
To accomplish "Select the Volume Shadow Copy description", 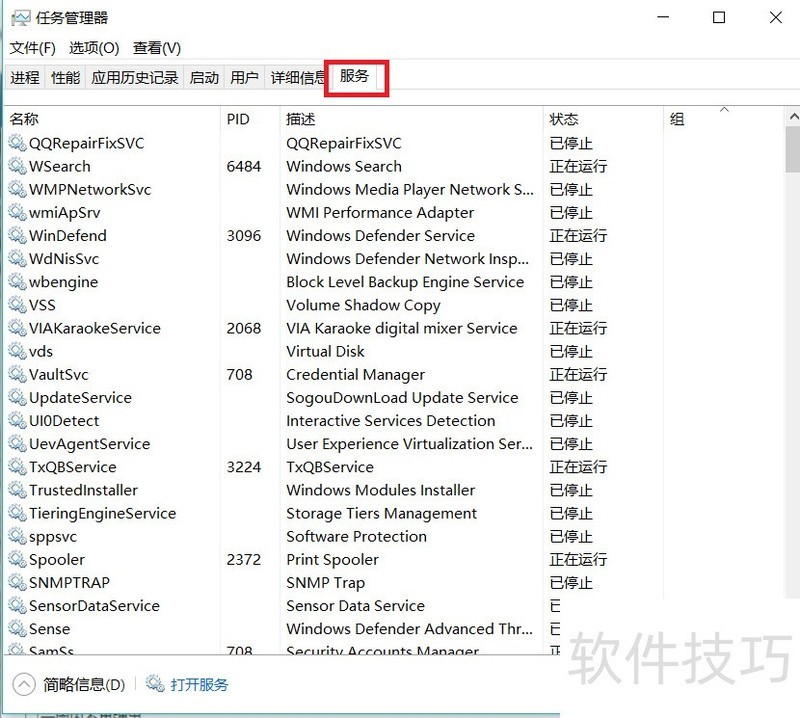I will click(x=363, y=305).
